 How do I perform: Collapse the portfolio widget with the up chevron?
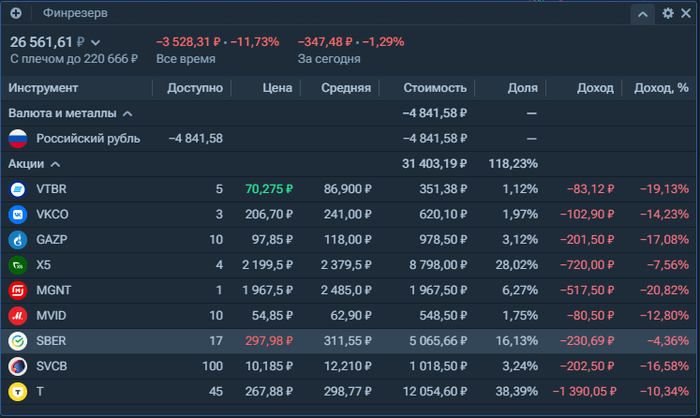[643, 14]
